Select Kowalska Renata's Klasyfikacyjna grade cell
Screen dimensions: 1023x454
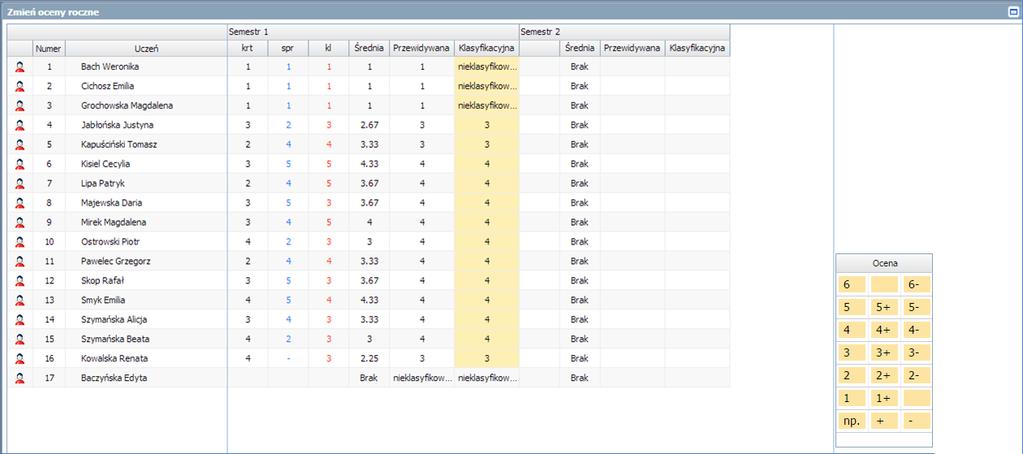[x=487, y=358]
